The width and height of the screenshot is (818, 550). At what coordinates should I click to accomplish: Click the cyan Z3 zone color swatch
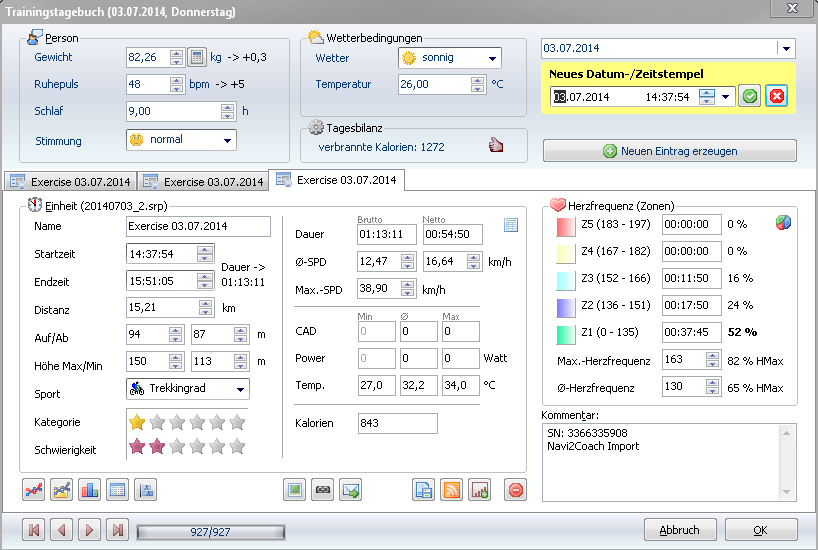click(x=566, y=280)
